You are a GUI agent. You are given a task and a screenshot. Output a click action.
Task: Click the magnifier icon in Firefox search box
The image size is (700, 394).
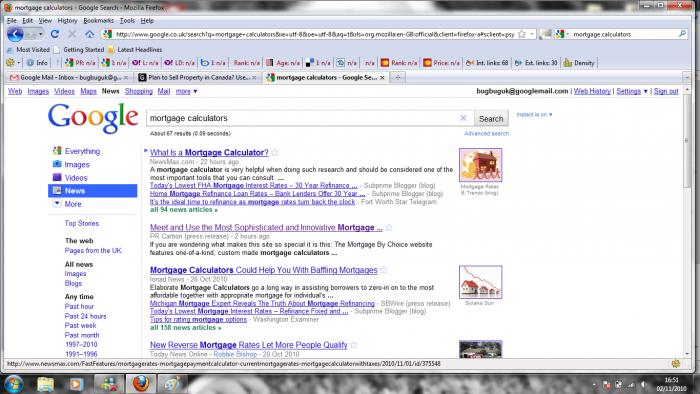[682, 34]
